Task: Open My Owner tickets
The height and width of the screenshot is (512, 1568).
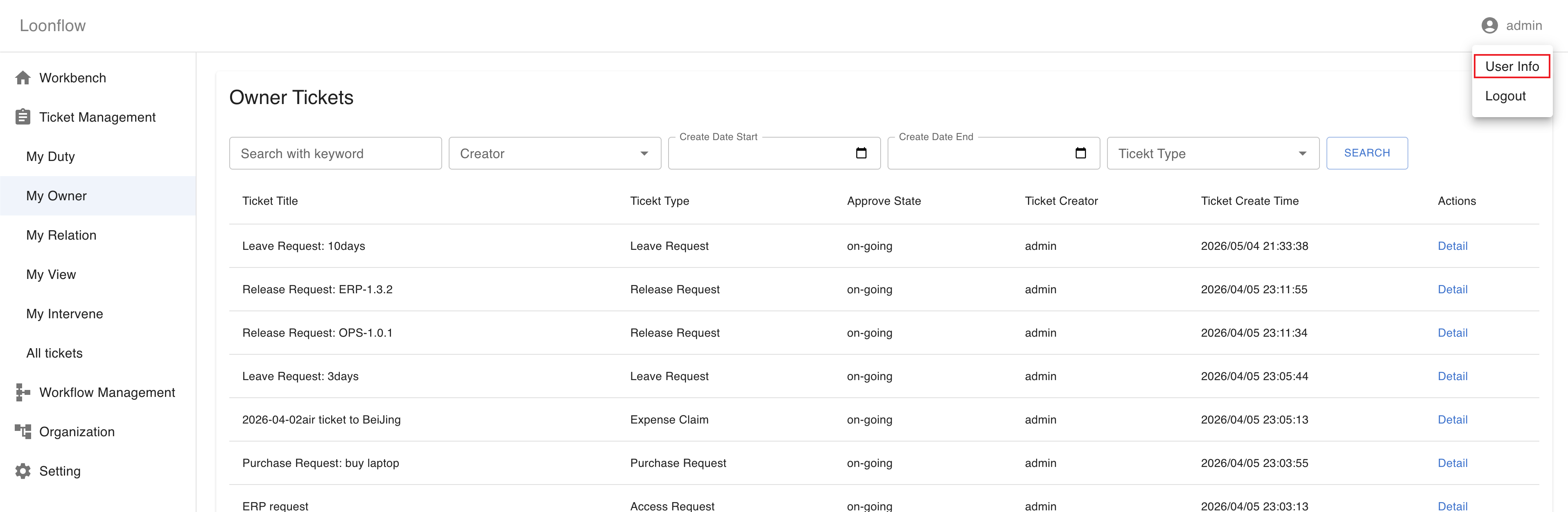Action: [x=98, y=196]
